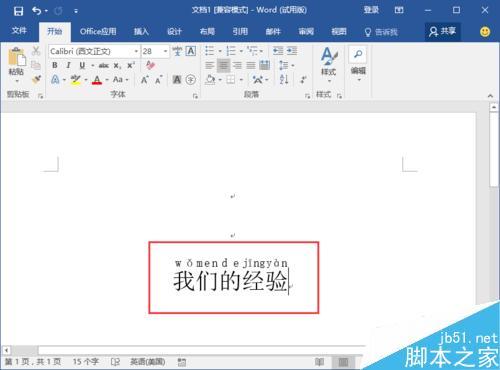Screen dimensions: 500x370
Task: Click the Clear All Formatting eraser icon
Action: click(150, 65)
